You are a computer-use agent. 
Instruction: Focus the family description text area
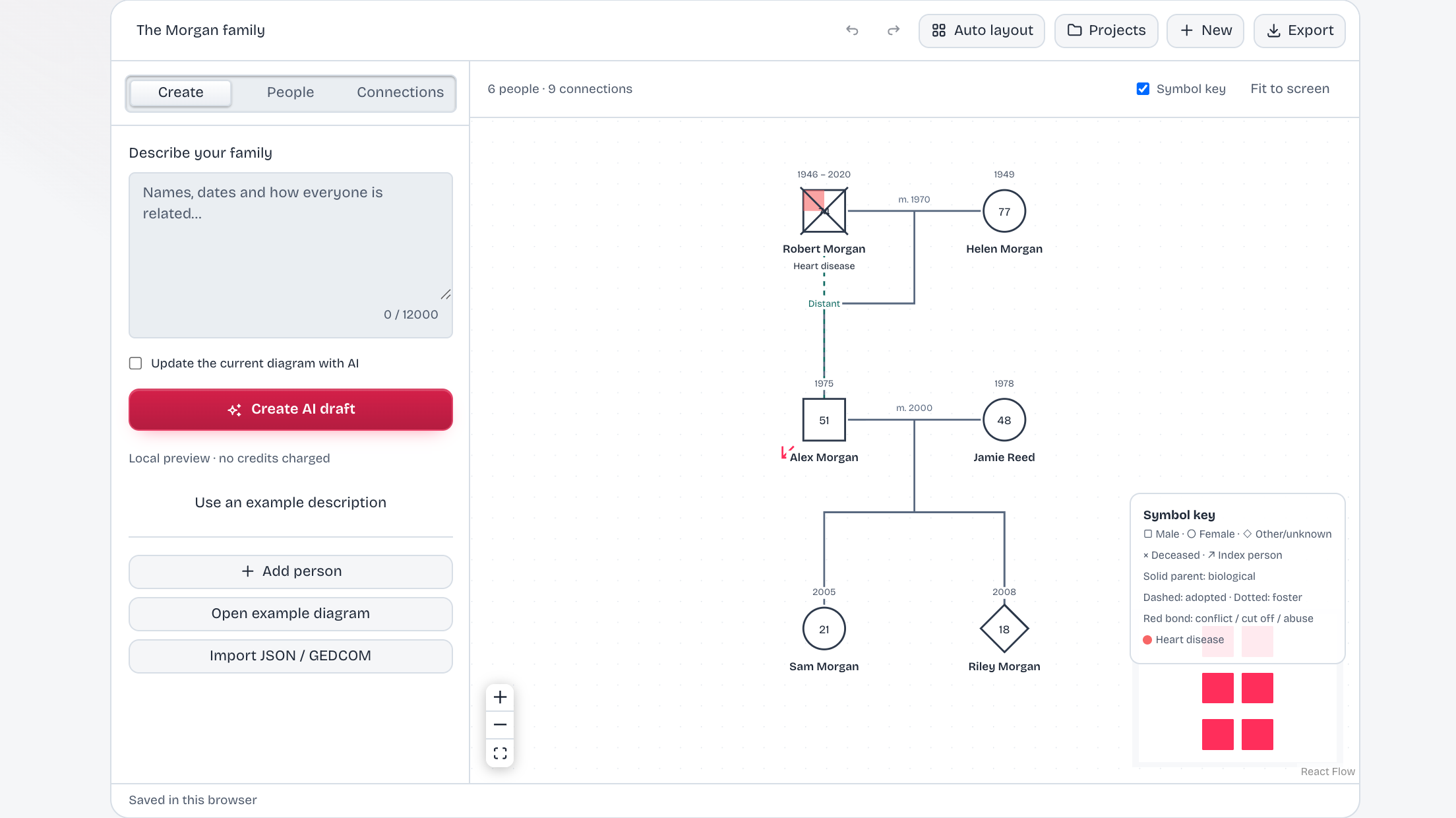point(291,255)
